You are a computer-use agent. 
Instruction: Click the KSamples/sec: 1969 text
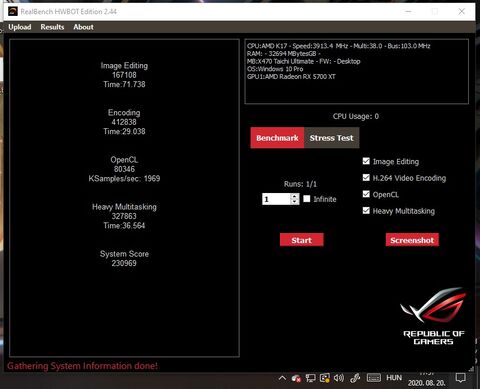point(124,179)
